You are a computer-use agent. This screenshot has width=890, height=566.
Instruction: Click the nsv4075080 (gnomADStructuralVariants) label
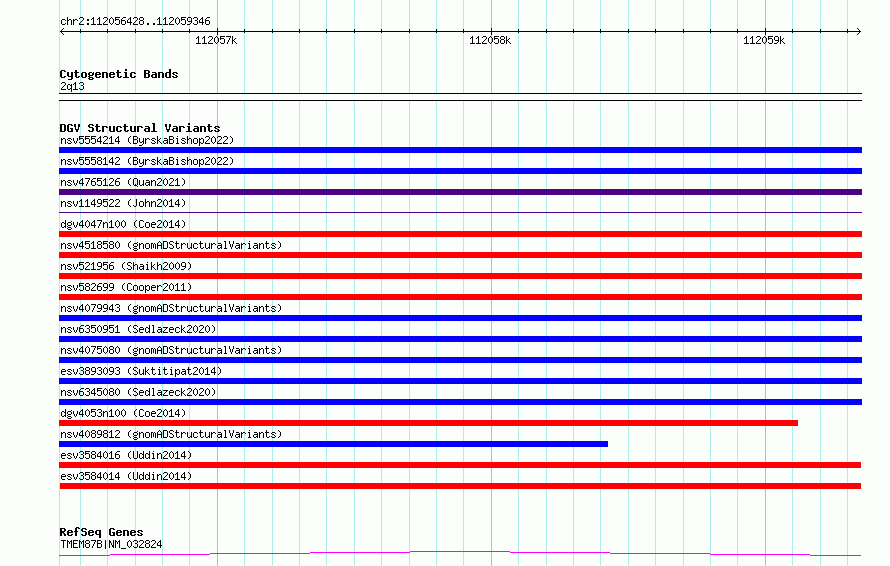tap(171, 350)
